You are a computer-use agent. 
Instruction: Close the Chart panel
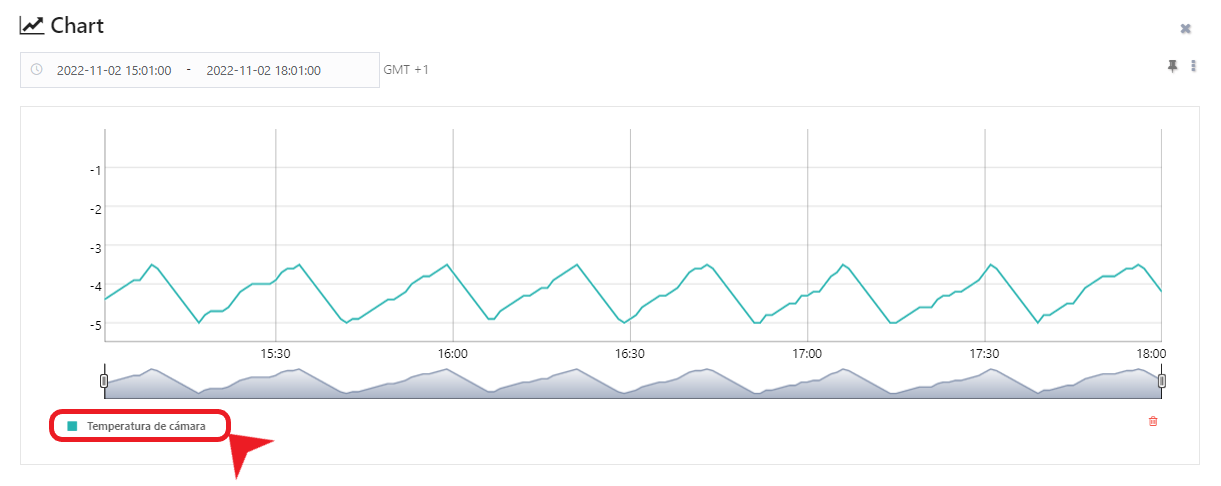[1185, 29]
